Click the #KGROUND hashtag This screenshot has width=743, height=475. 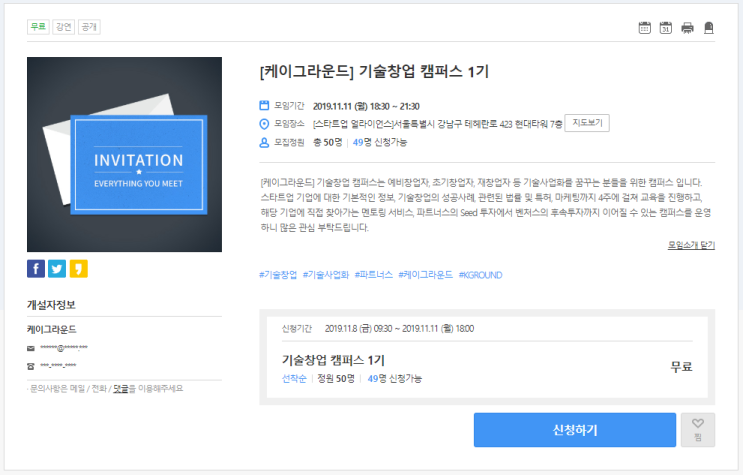pos(480,275)
